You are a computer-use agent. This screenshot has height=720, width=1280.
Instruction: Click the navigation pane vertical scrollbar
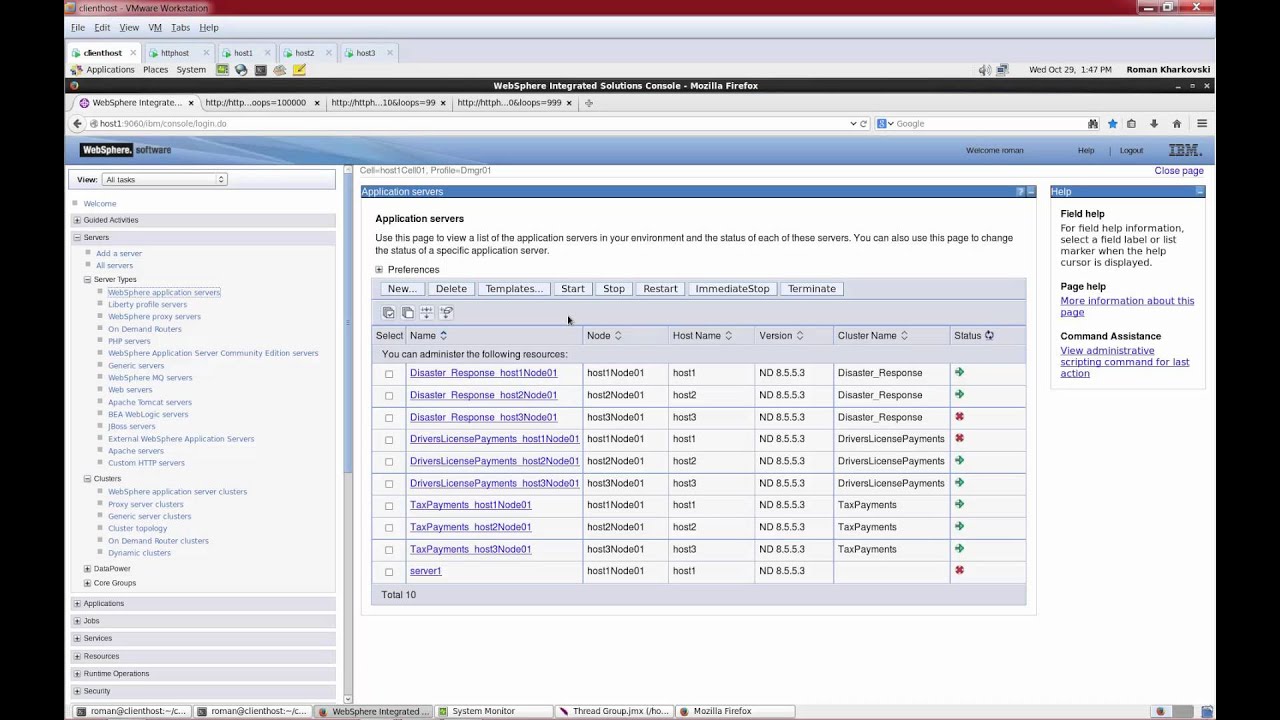pos(348,433)
